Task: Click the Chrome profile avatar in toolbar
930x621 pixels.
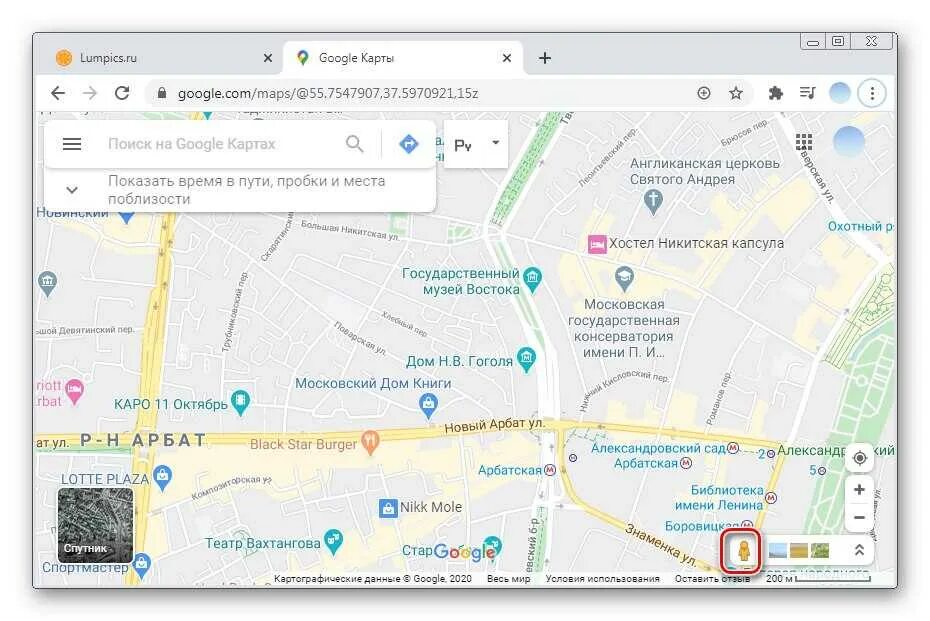Action: click(x=840, y=93)
